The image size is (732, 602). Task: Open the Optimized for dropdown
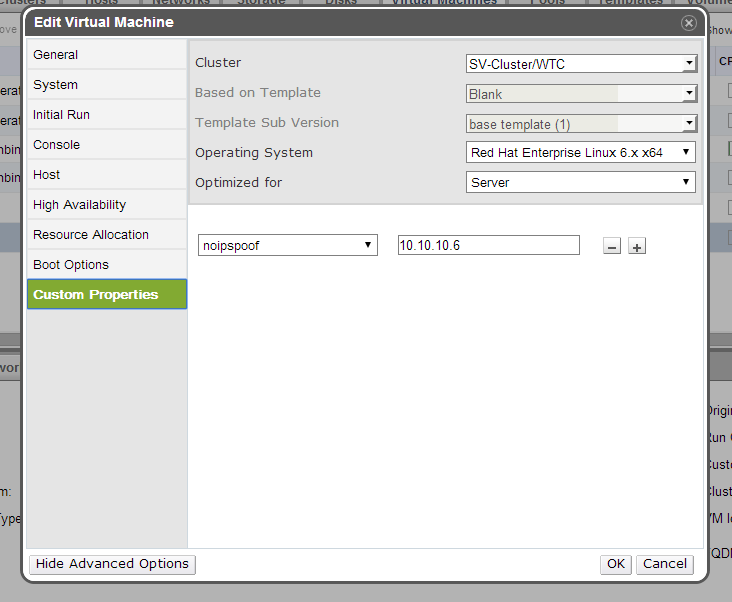tap(581, 183)
